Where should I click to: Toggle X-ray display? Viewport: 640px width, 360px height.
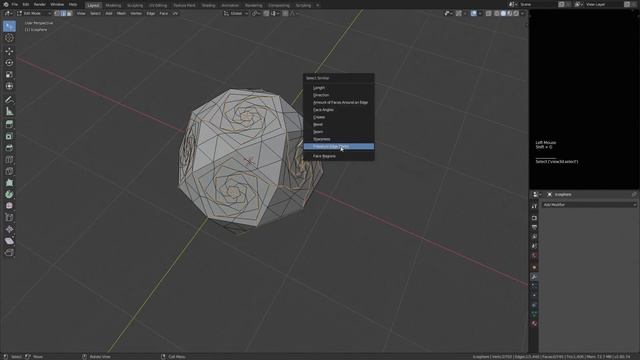click(489, 13)
